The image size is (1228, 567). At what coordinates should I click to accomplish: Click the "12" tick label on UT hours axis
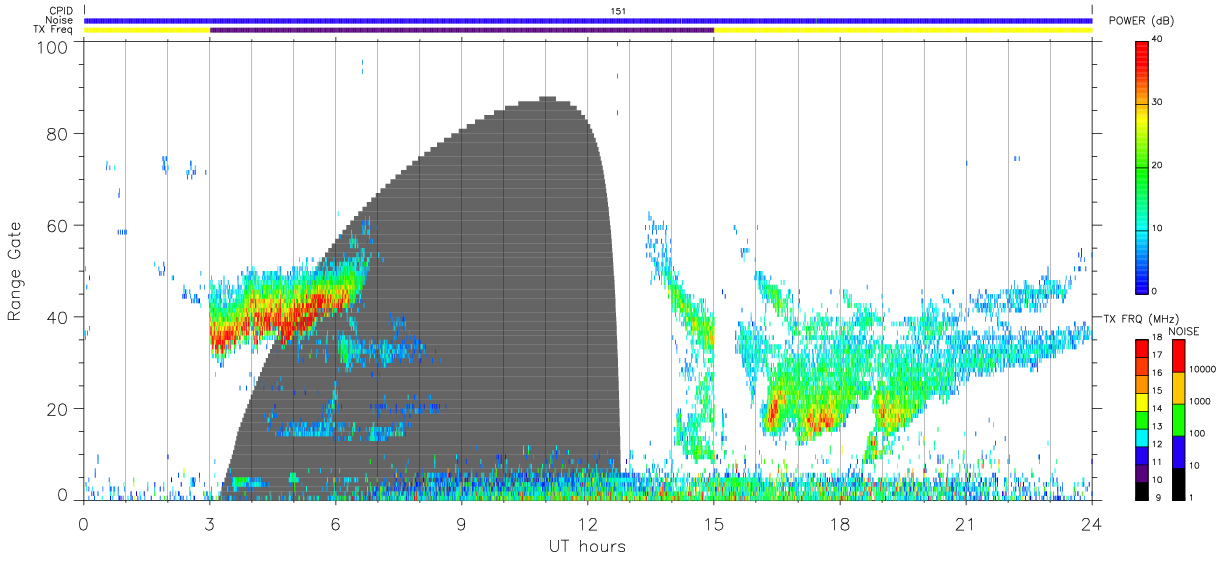pyautogui.click(x=588, y=523)
